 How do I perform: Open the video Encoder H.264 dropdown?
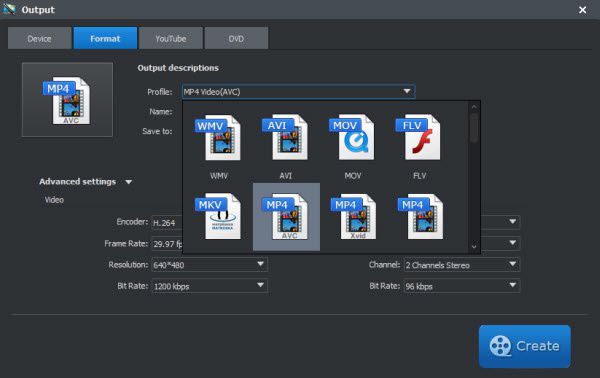pos(167,223)
